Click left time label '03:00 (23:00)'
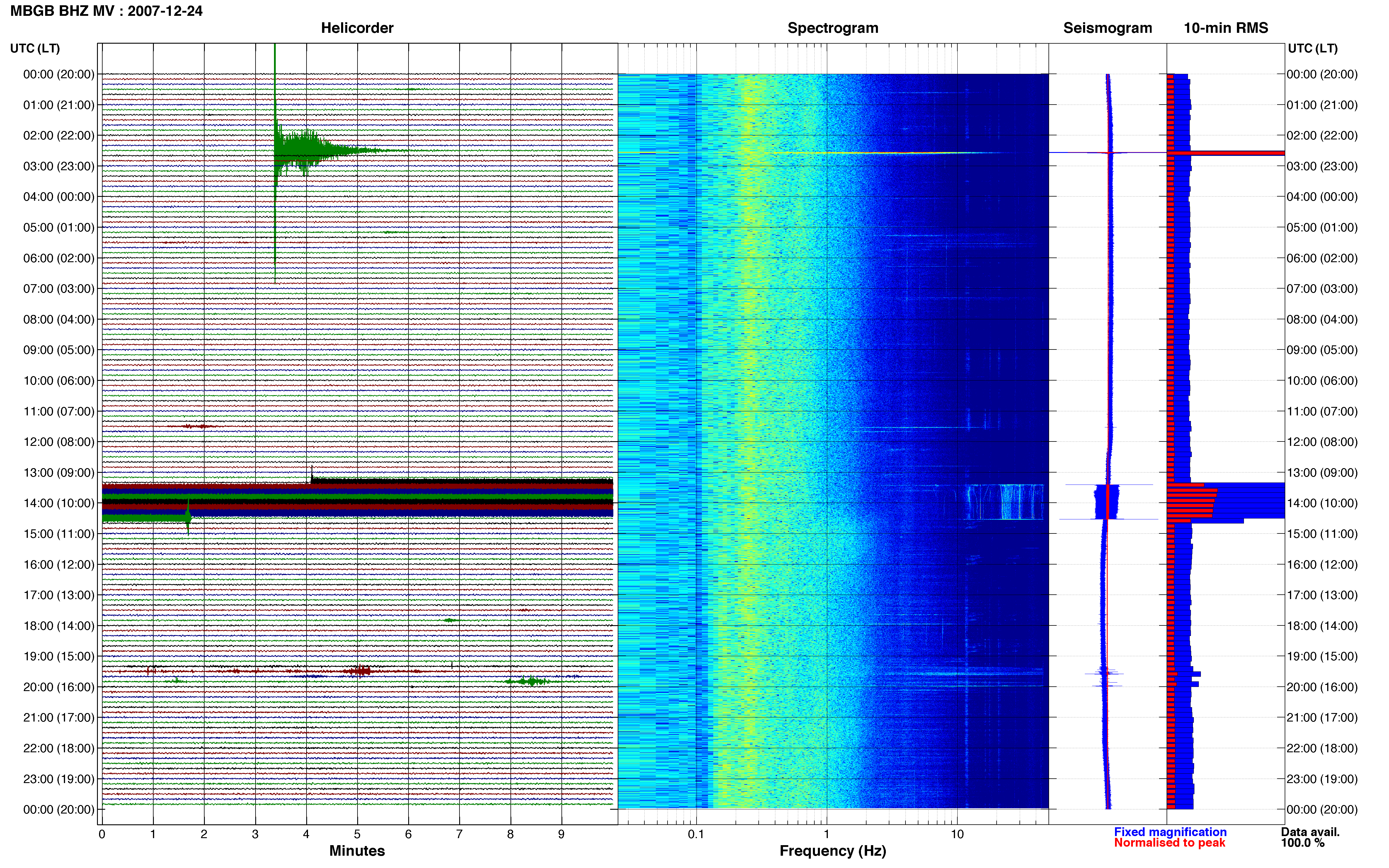This screenshot has width=1389, height=868. coord(59,166)
